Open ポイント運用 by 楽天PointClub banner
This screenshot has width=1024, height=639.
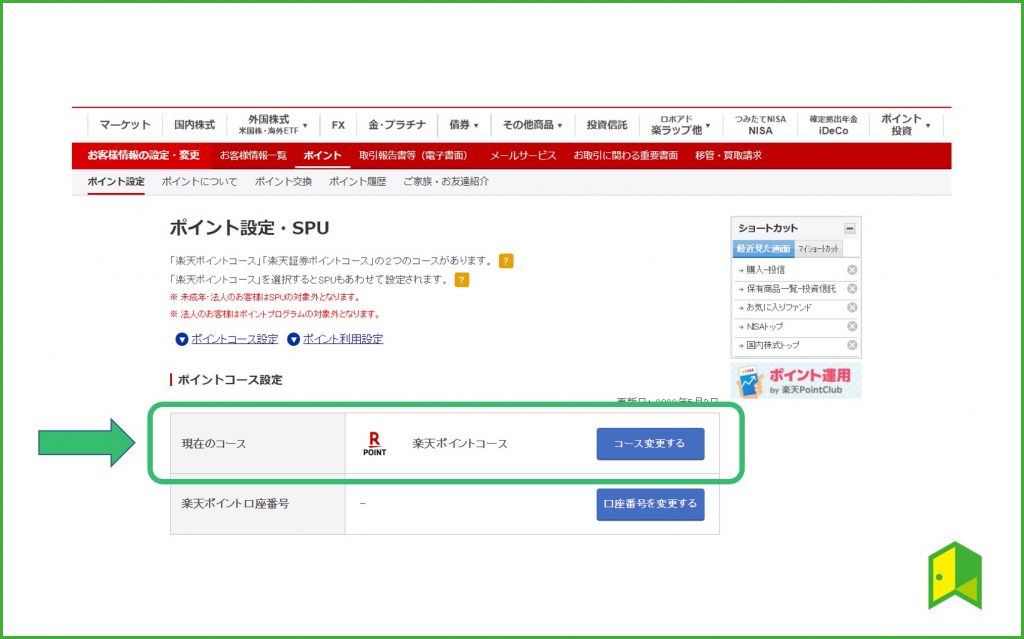pos(796,380)
